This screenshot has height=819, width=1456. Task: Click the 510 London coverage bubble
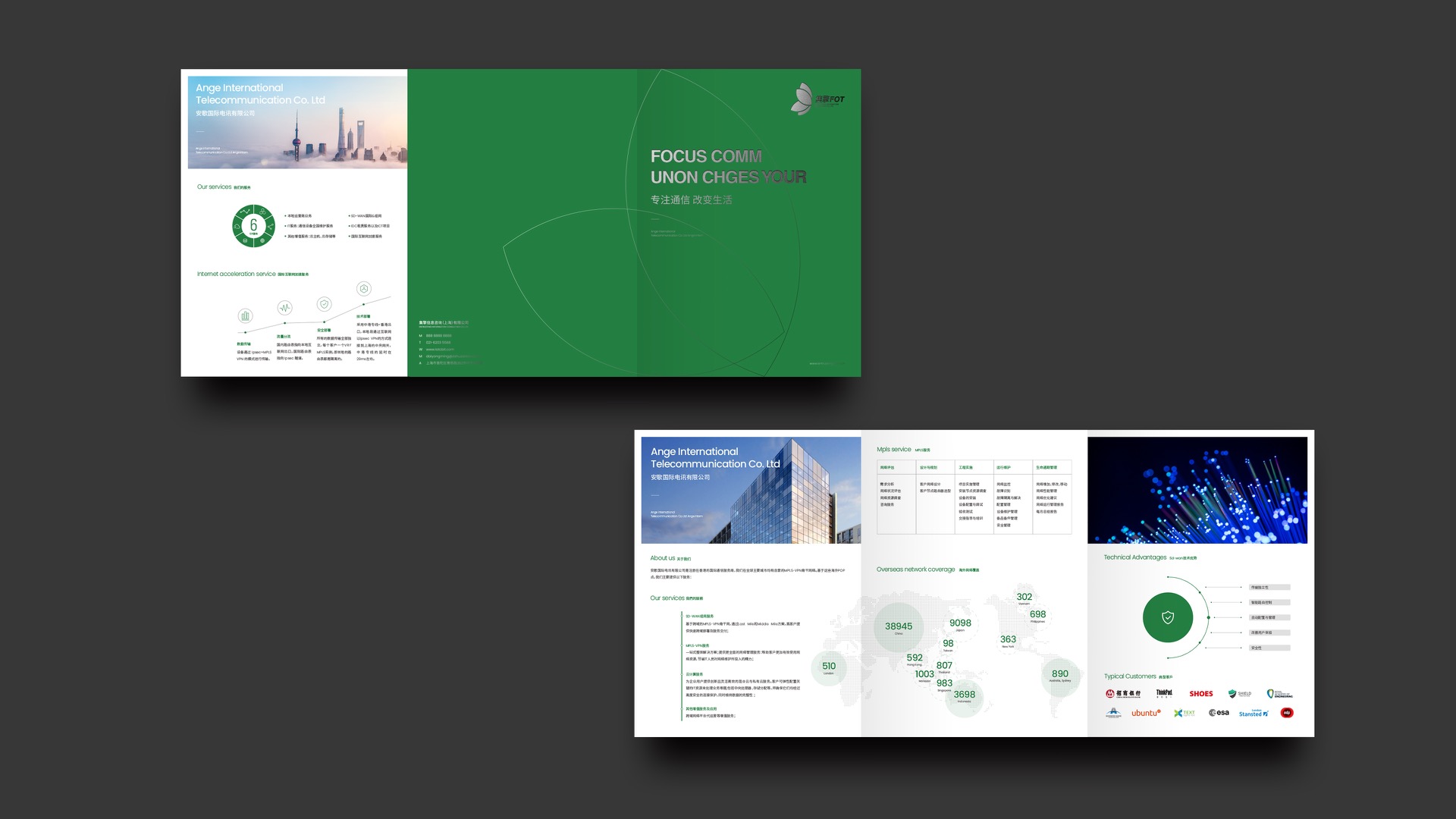pos(828,667)
